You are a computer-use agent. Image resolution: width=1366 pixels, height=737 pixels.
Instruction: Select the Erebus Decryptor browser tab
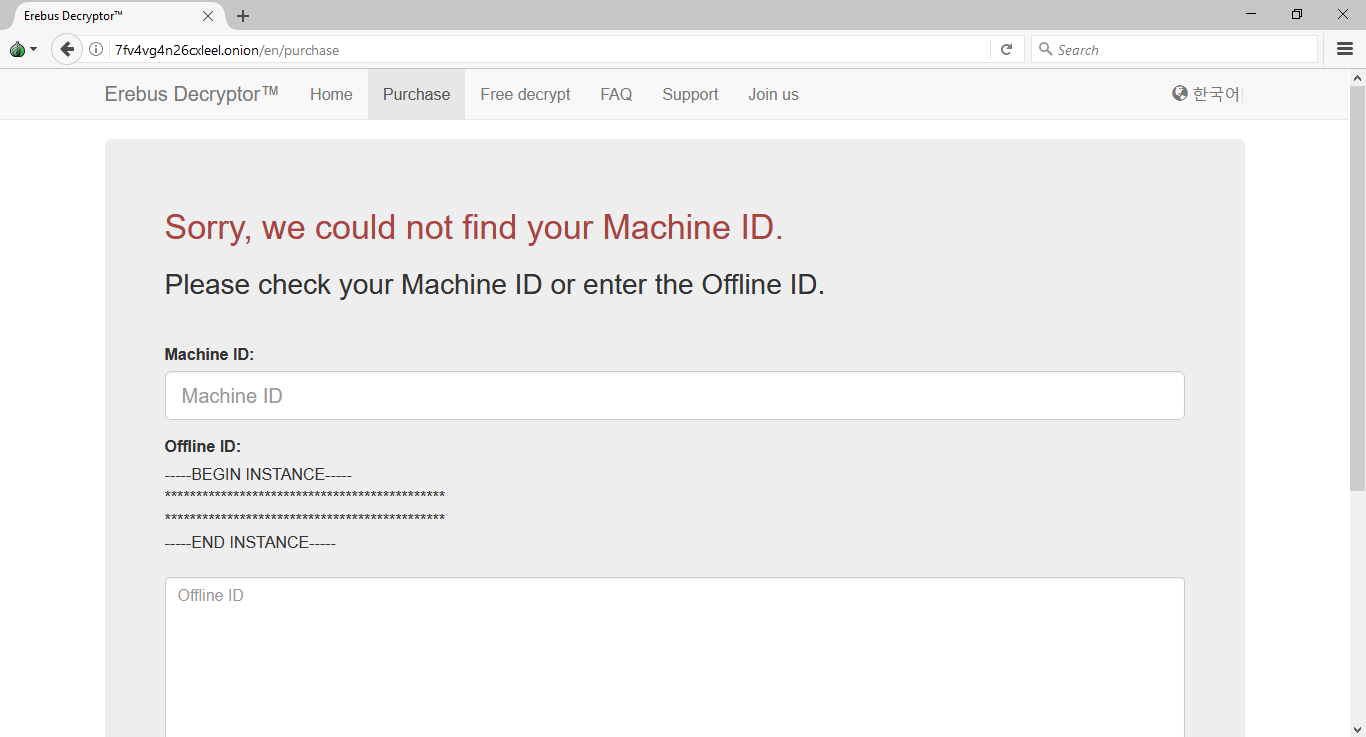[x=115, y=16]
